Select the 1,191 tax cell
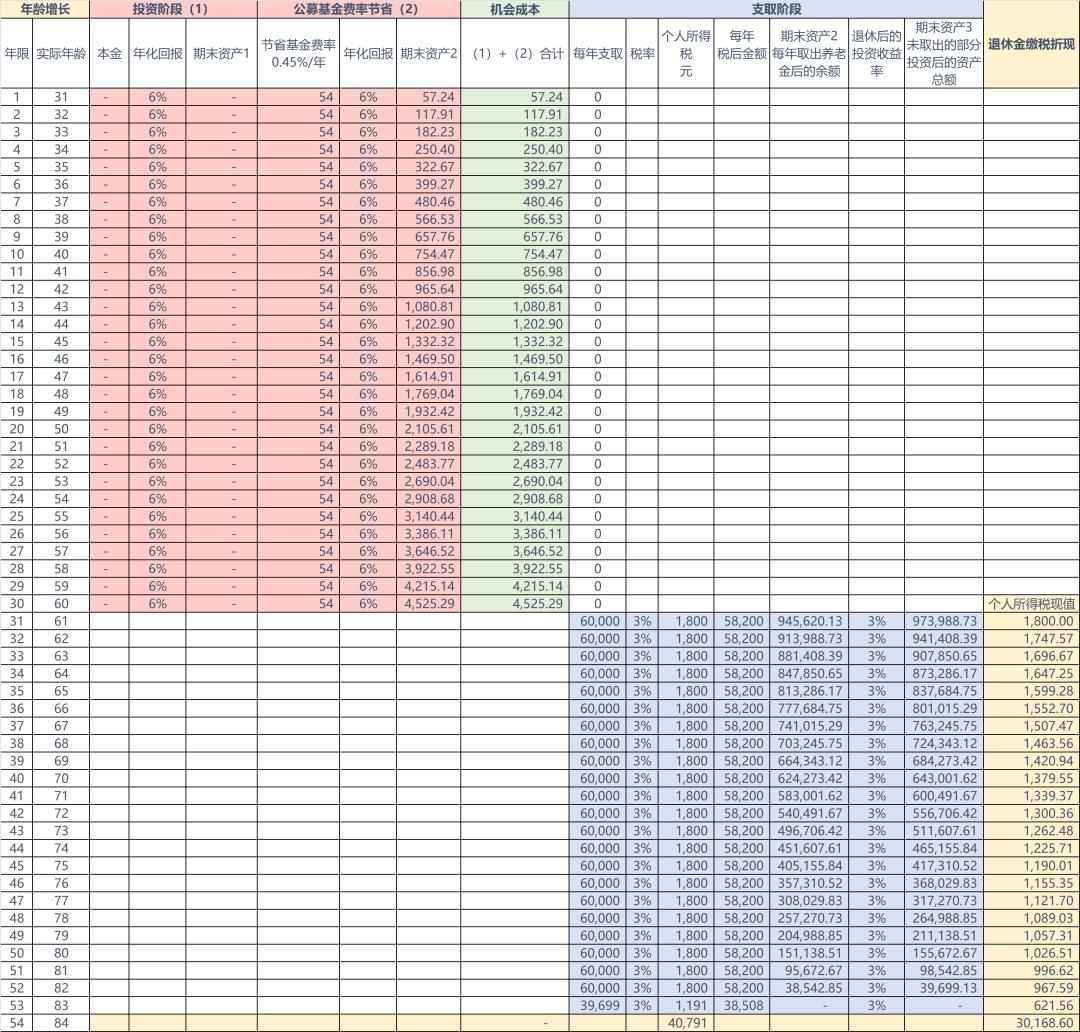The width and height of the screenshot is (1080, 1032). pos(686,1006)
